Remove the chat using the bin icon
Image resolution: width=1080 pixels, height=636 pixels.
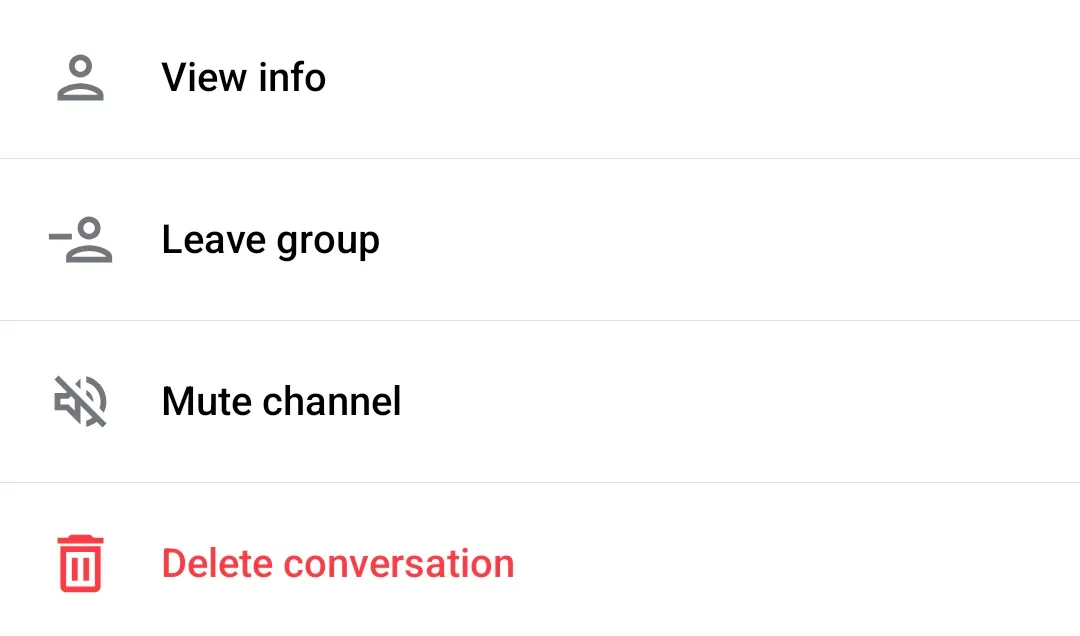[x=80, y=563]
